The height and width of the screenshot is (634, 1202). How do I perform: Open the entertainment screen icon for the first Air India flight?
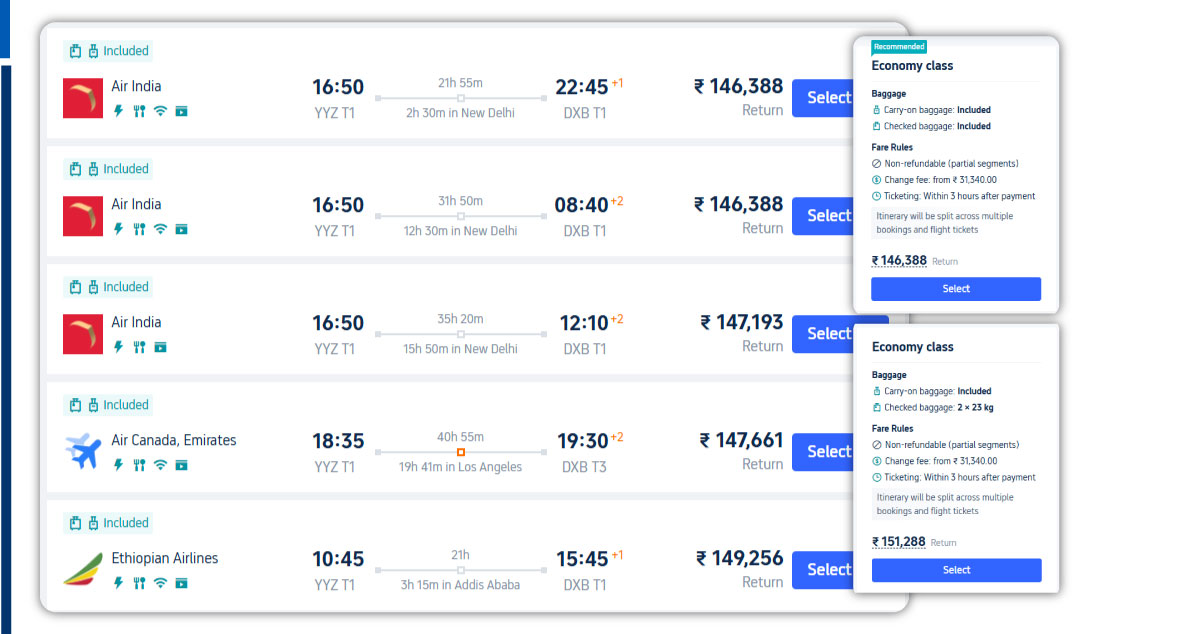[x=181, y=110]
